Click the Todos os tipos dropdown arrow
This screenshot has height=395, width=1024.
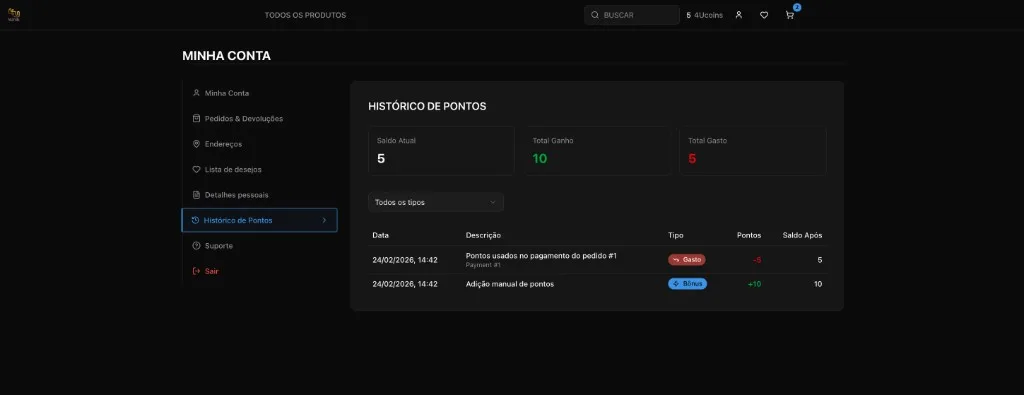[x=492, y=202]
